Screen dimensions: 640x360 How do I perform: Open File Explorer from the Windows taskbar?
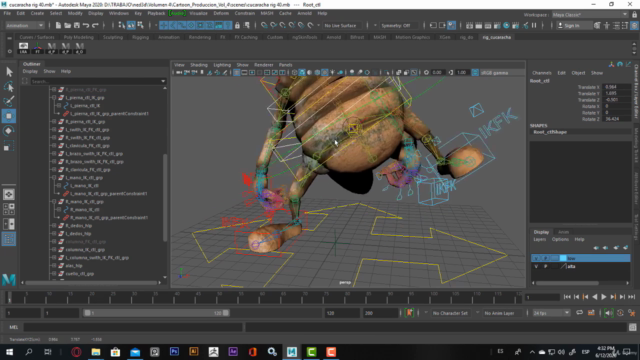point(96,352)
